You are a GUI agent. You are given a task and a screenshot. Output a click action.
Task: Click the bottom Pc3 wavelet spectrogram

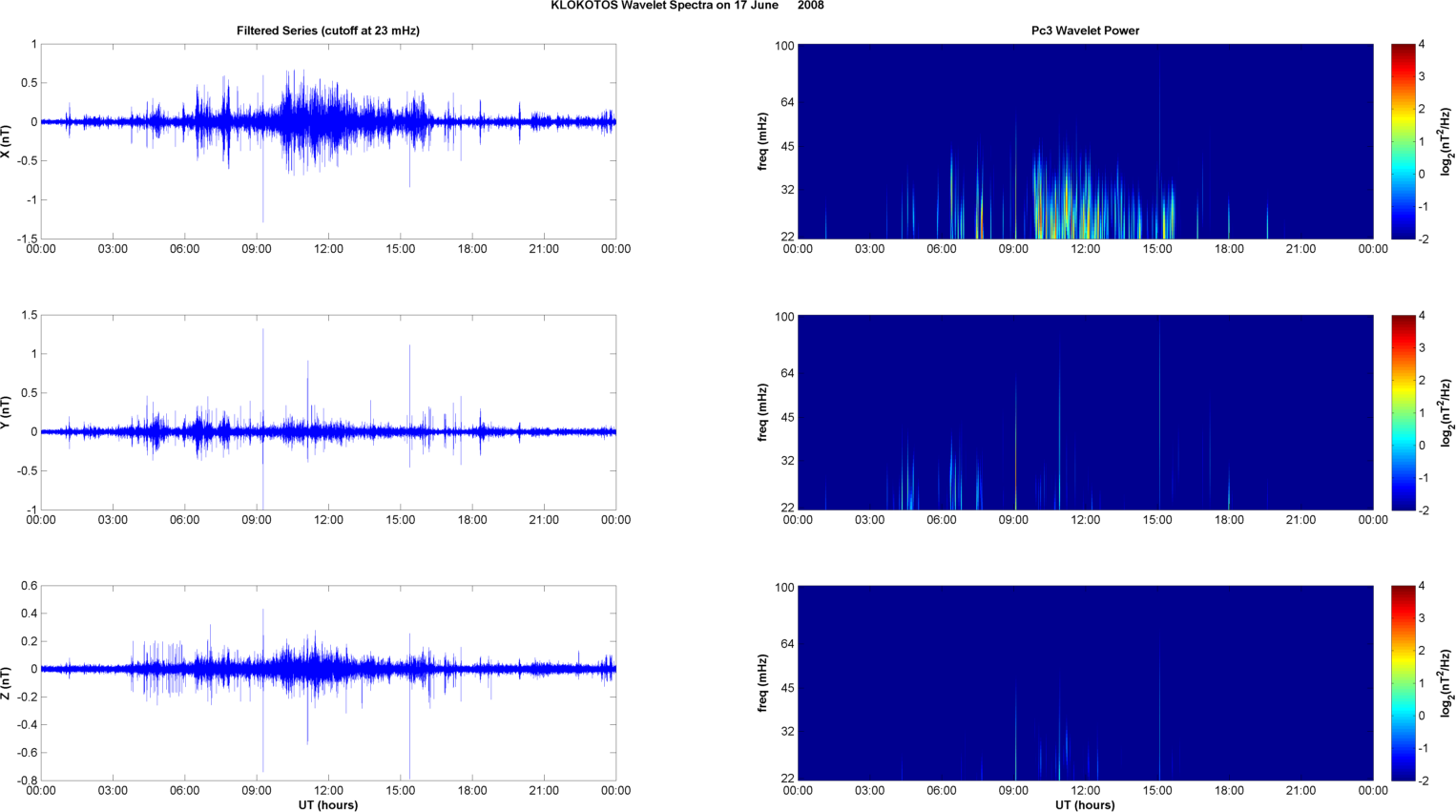coord(1085,683)
